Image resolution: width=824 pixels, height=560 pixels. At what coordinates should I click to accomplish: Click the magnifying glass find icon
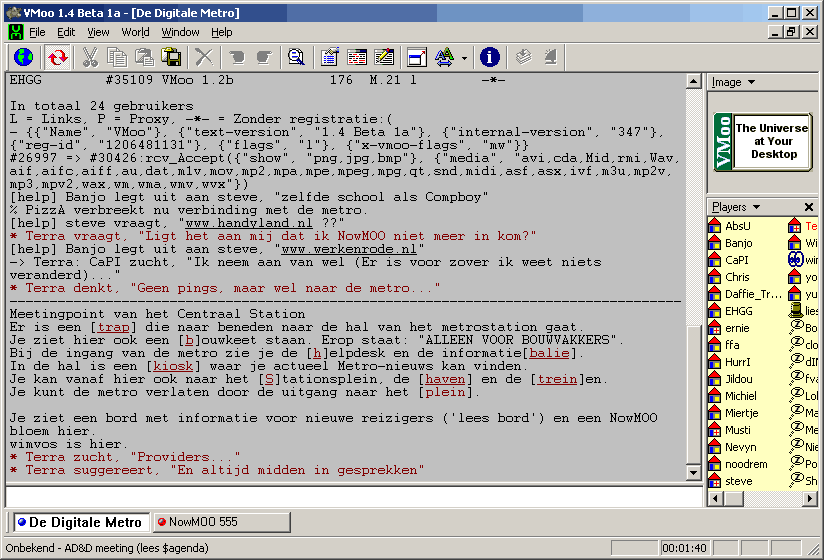point(296,57)
